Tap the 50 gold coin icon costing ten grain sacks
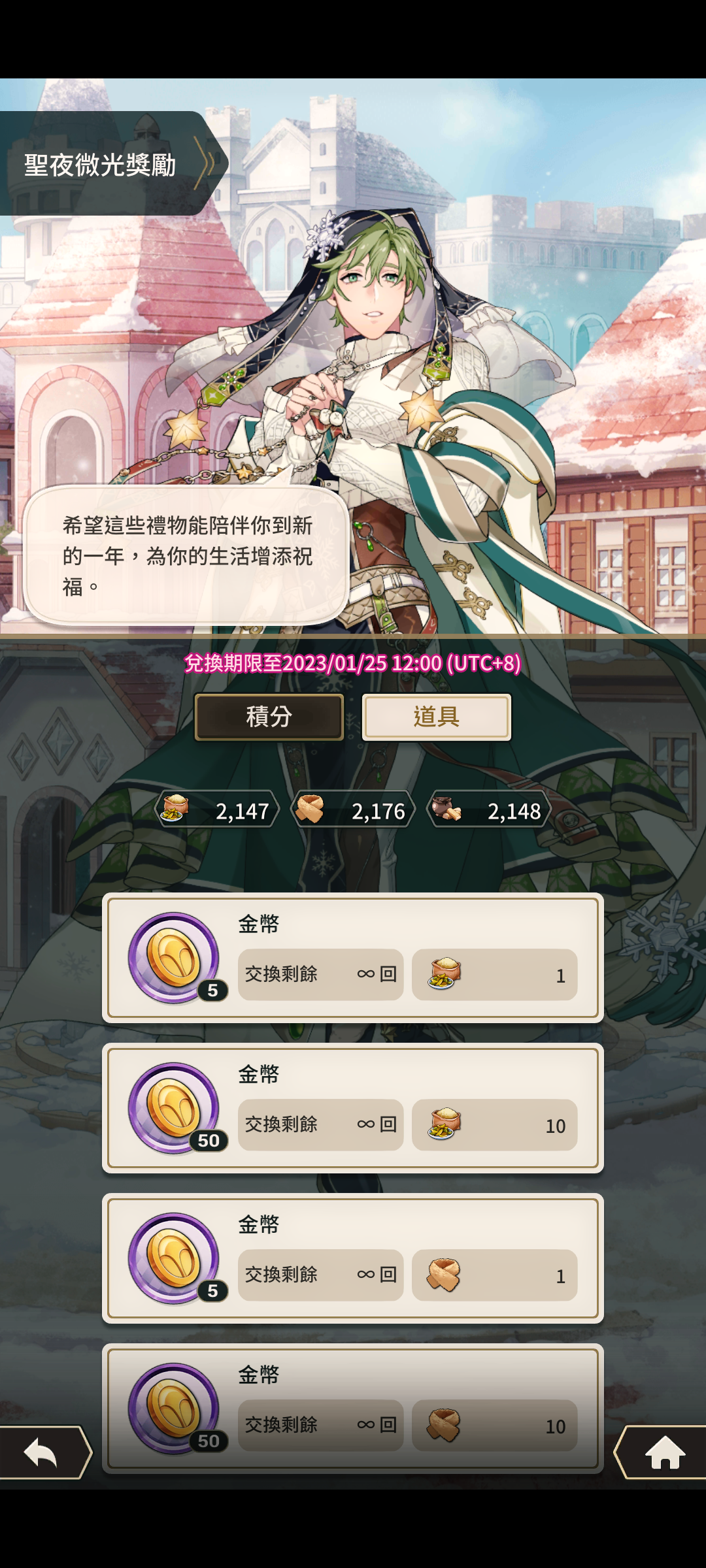The image size is (706, 1568). point(175,1108)
